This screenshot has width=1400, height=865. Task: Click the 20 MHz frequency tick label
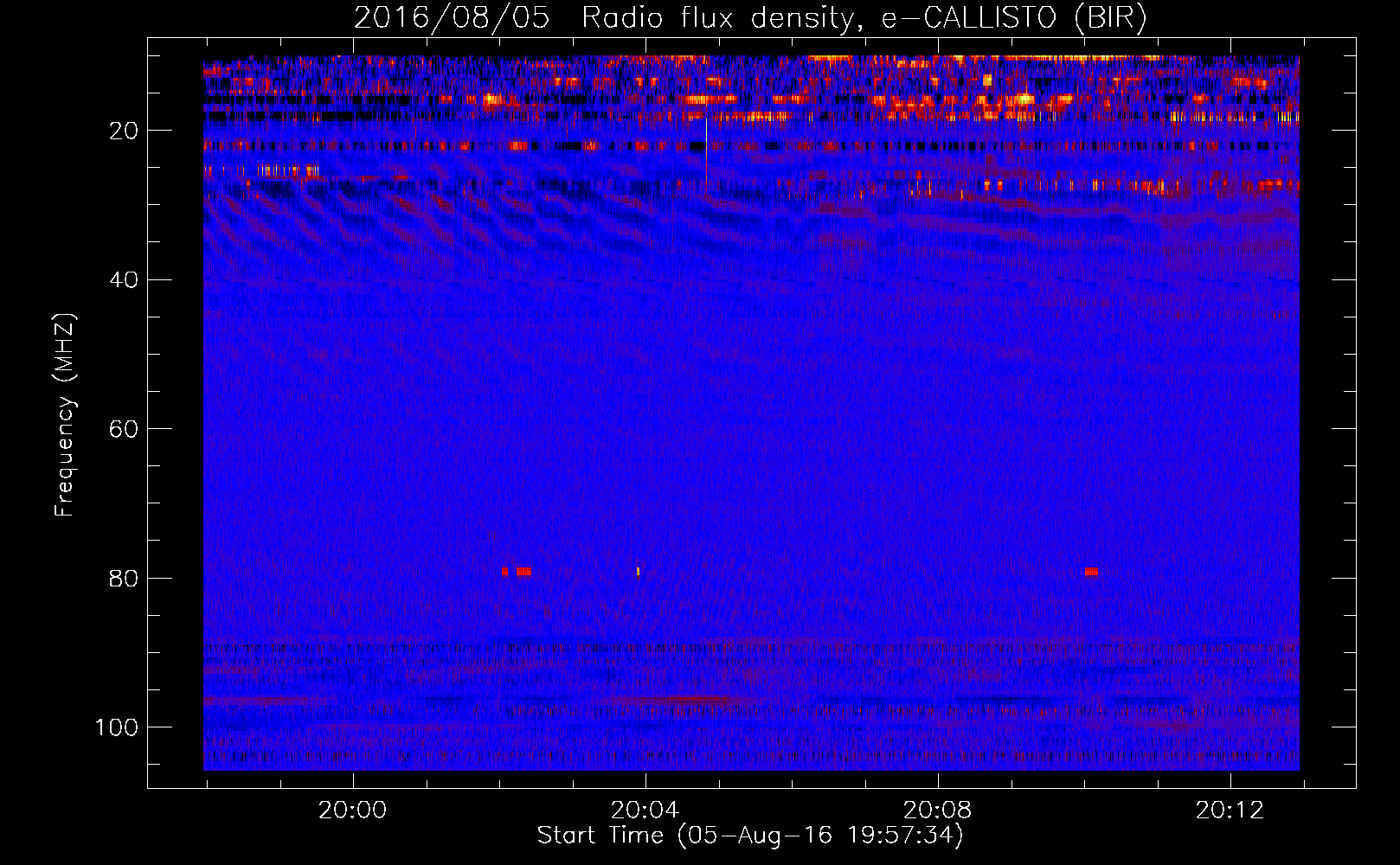125,131
